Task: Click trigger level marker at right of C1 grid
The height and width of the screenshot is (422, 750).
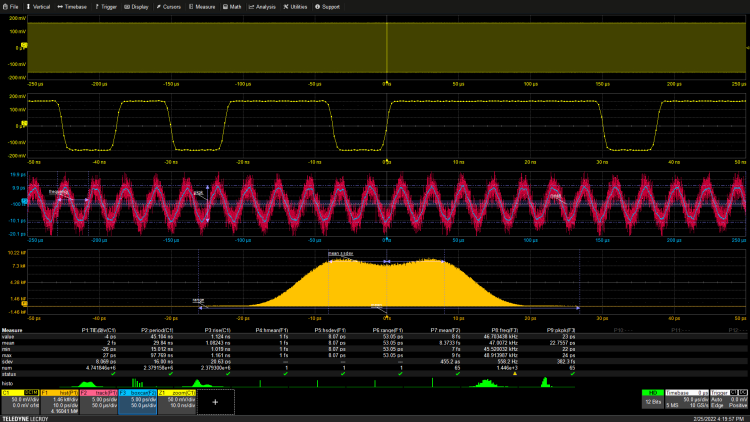Action: [748, 48]
